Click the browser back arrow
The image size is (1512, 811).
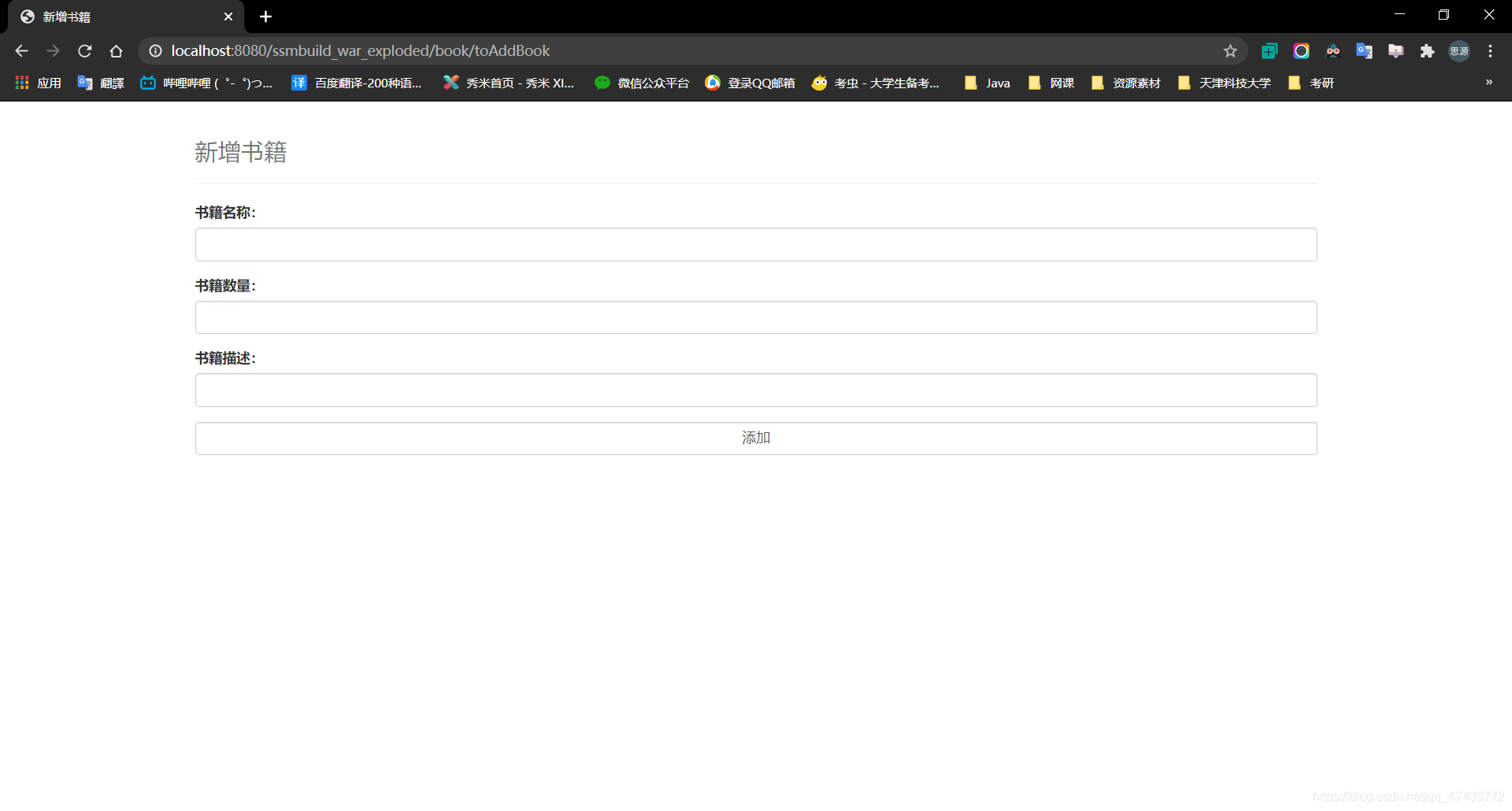[x=21, y=51]
